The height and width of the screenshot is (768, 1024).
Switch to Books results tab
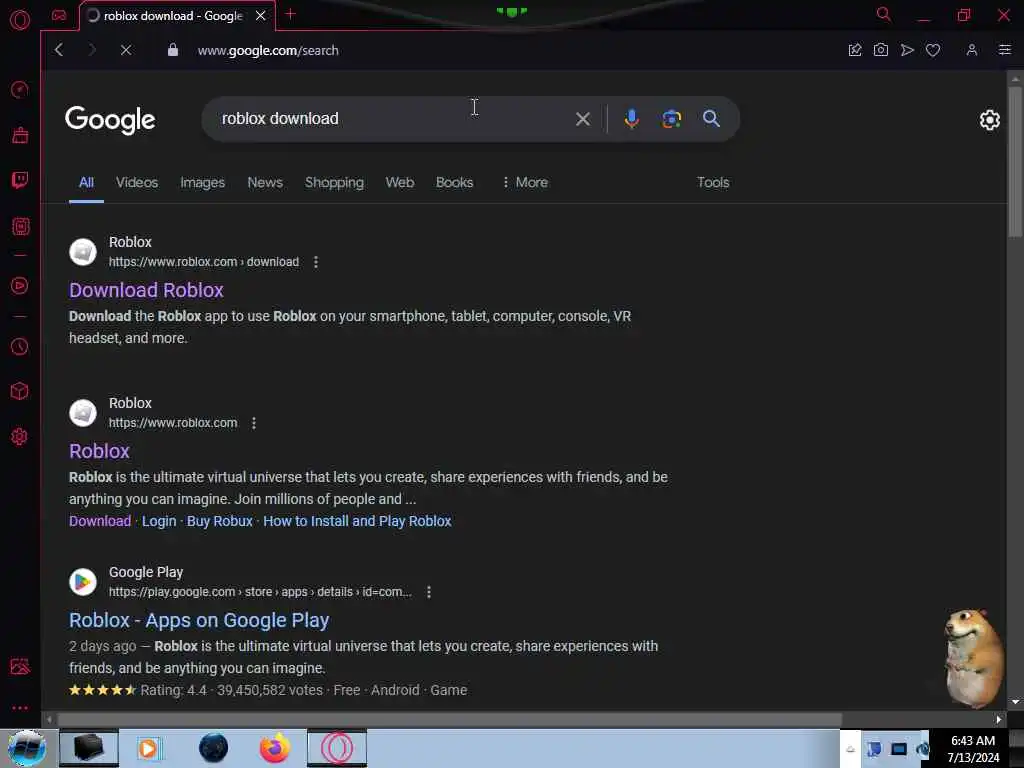point(455,182)
